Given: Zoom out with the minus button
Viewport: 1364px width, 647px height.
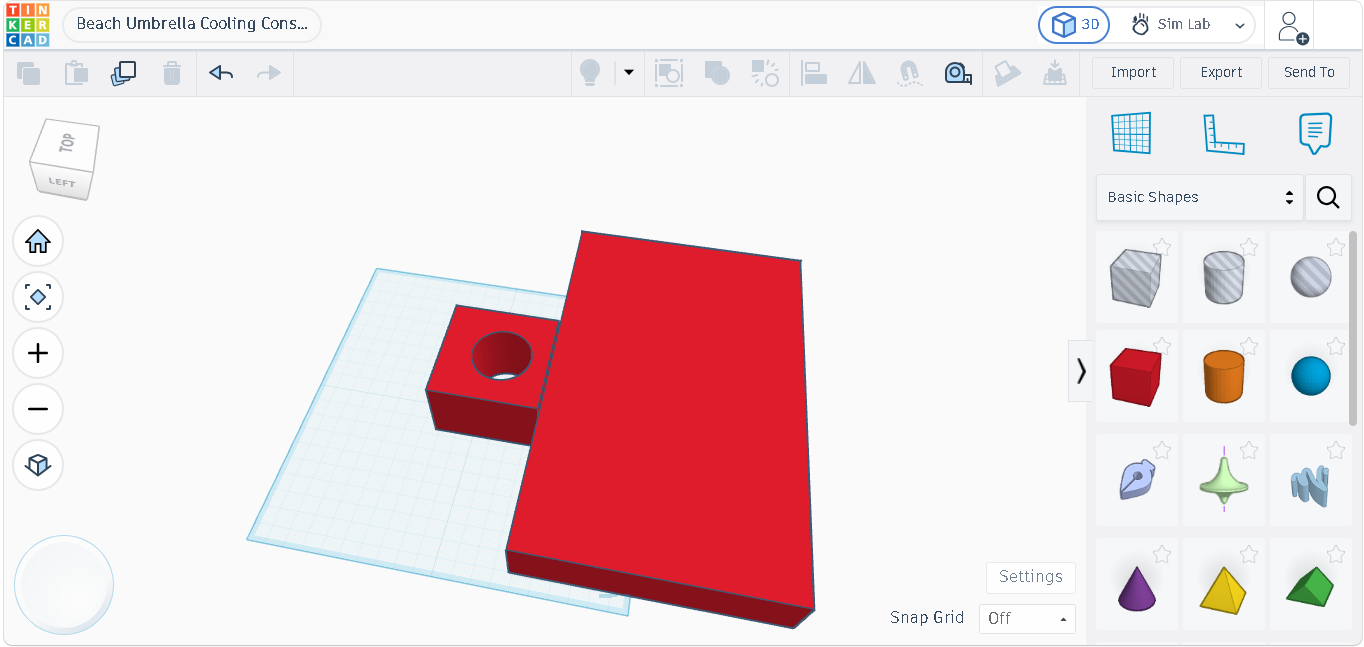Looking at the screenshot, I should (x=38, y=409).
